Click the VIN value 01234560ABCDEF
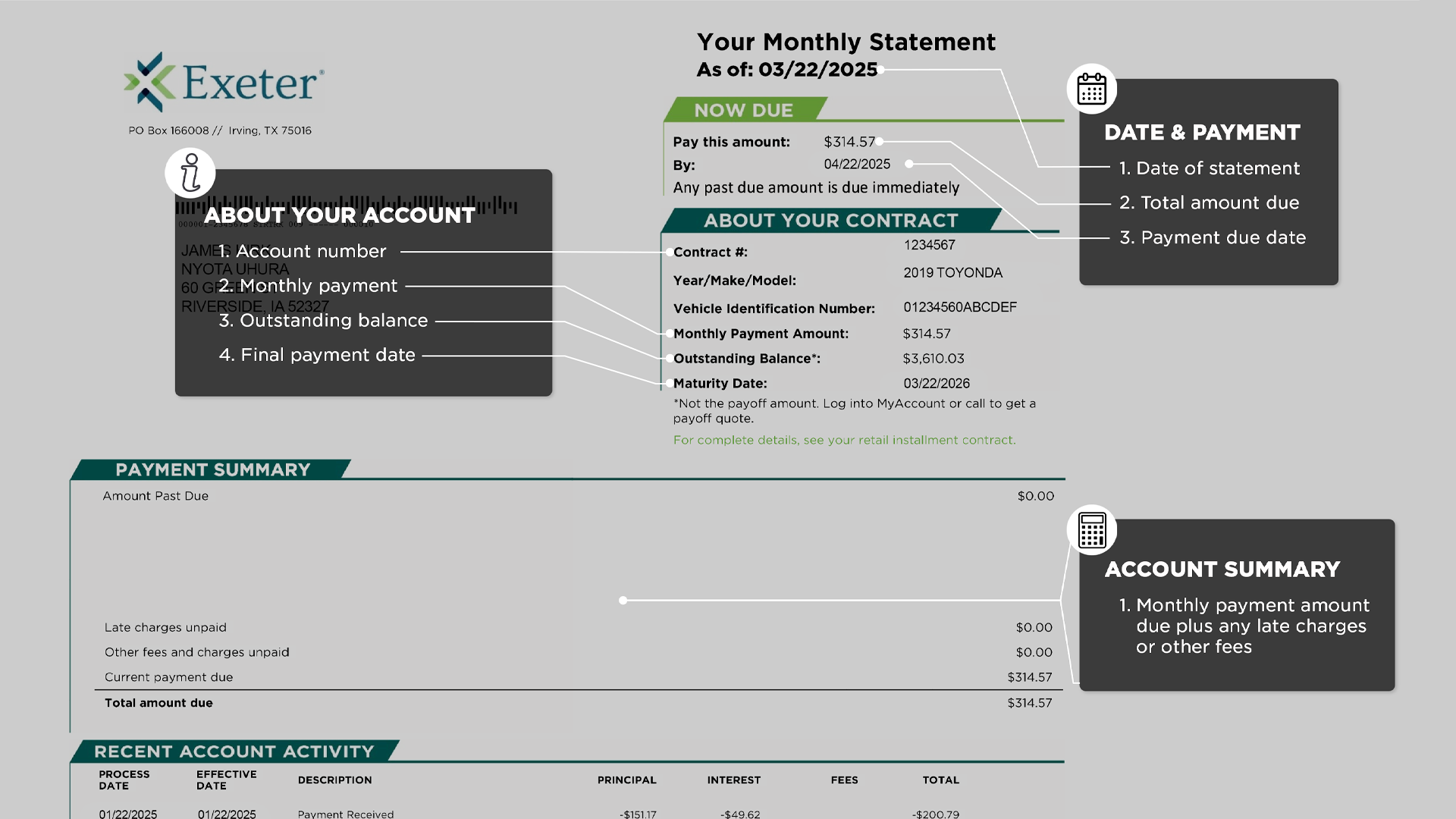Screen dimensions: 1456x819 (x=960, y=307)
